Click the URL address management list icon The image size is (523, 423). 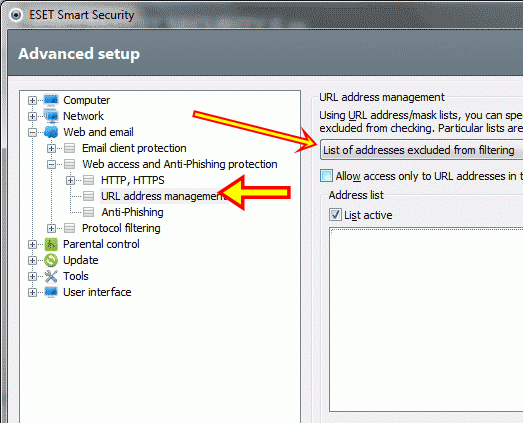(x=88, y=196)
